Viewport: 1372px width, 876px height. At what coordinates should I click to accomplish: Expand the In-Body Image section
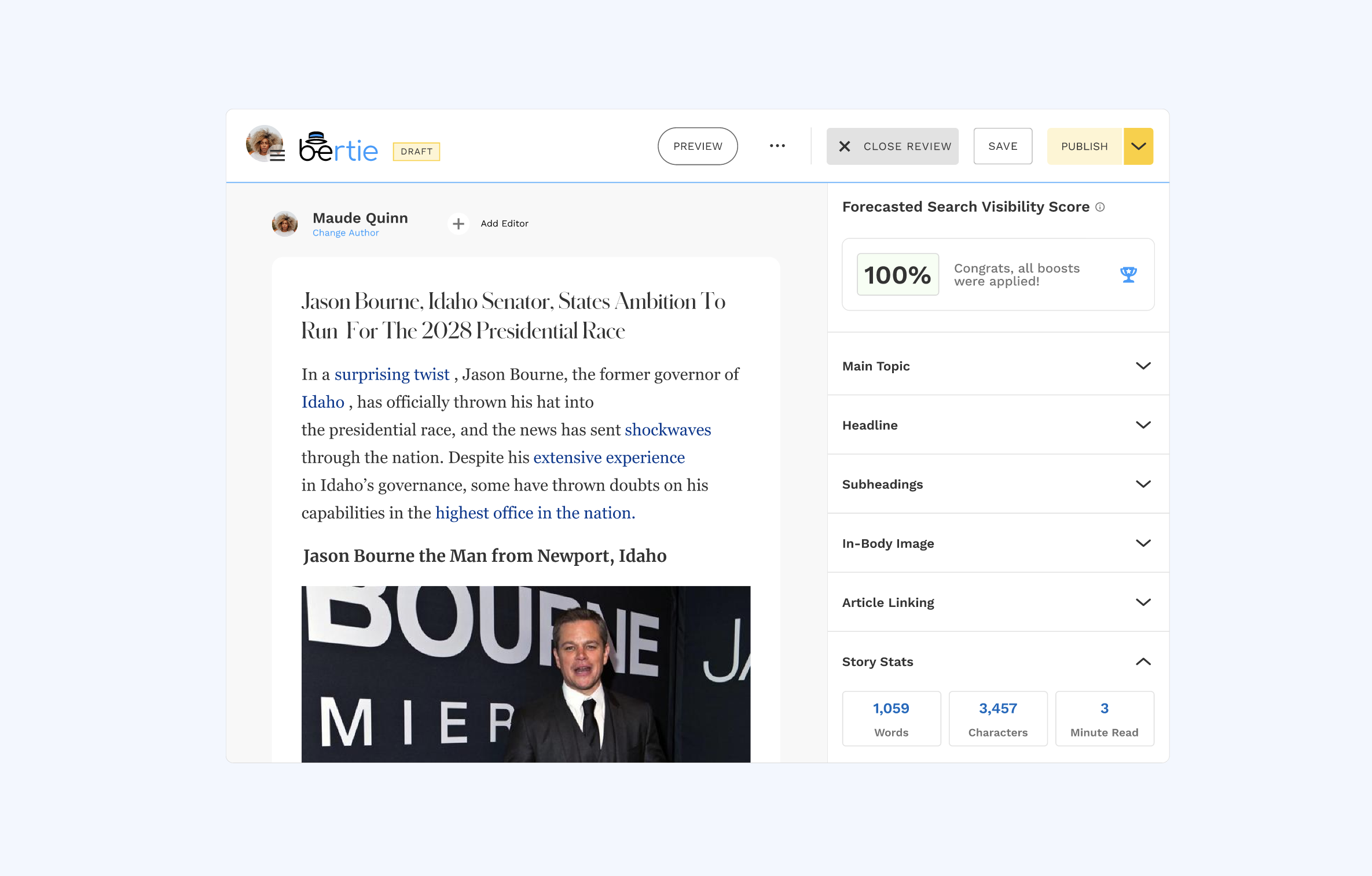point(1143,543)
